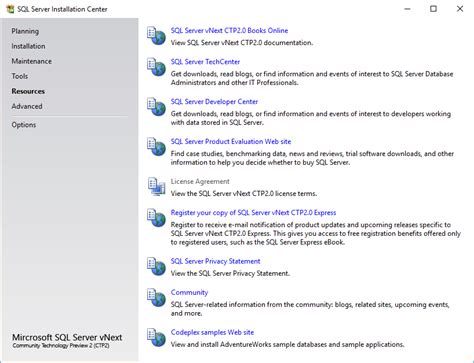Click 'Community Technology Preview 2 (CTP2)' text
The height and width of the screenshot is (363, 474).
click(61, 346)
